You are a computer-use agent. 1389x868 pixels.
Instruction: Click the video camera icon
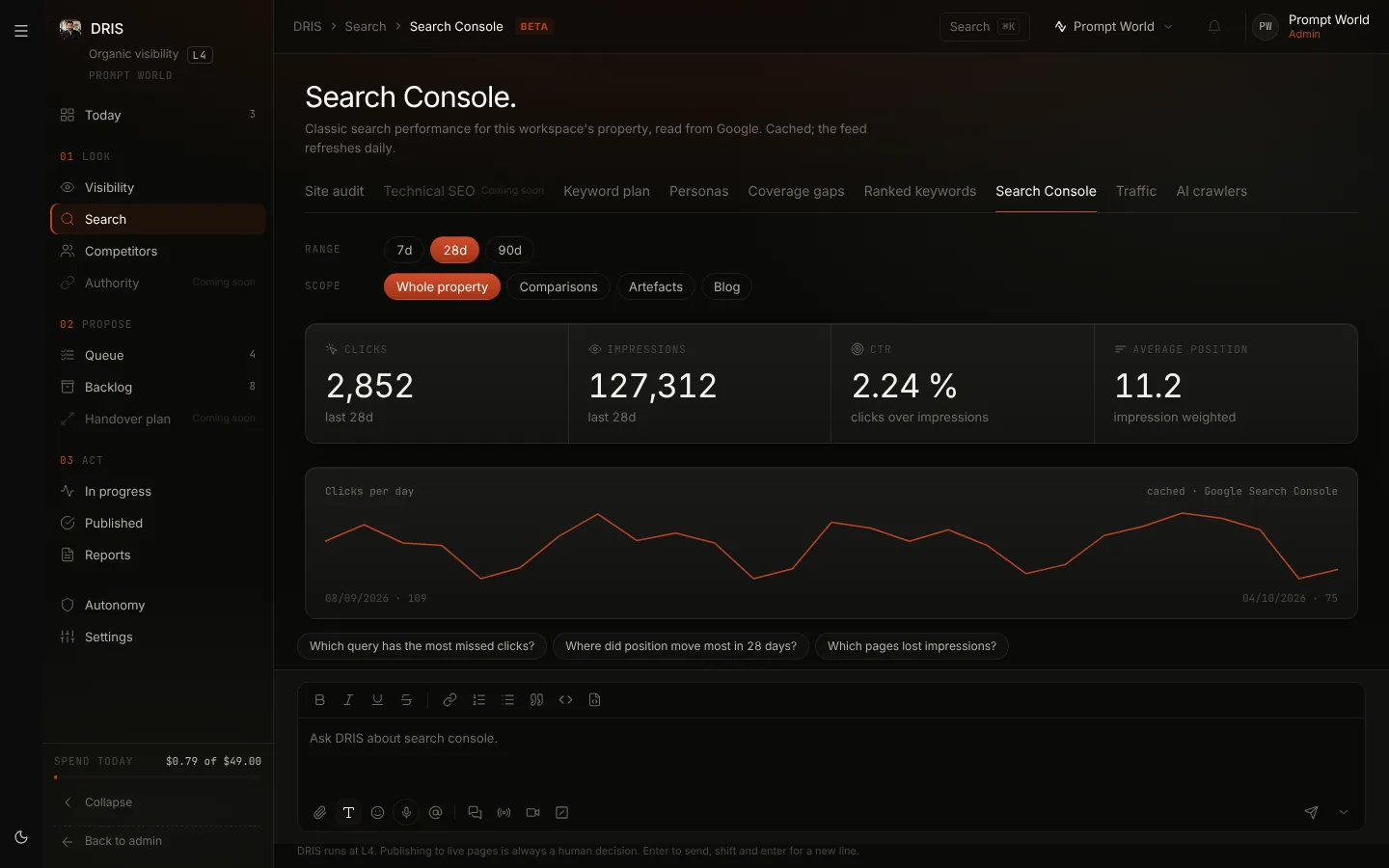[532, 813]
